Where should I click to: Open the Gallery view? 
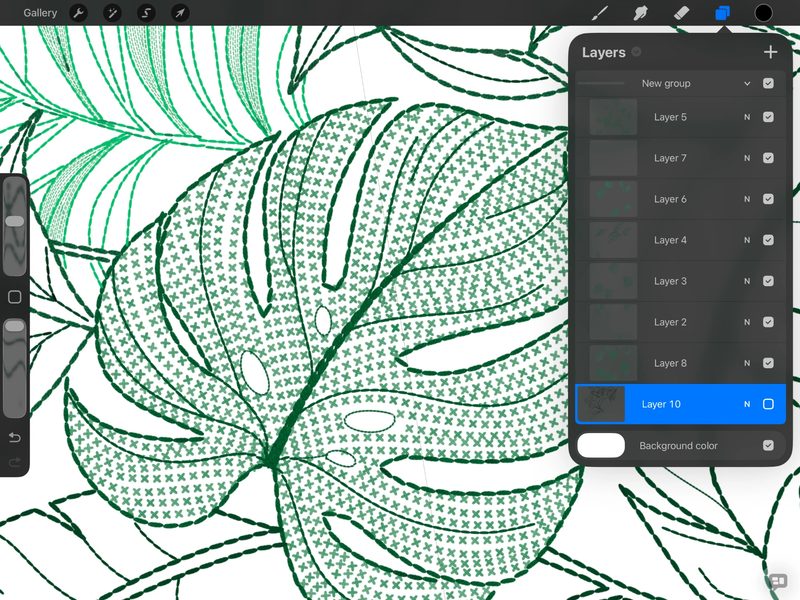(x=40, y=13)
